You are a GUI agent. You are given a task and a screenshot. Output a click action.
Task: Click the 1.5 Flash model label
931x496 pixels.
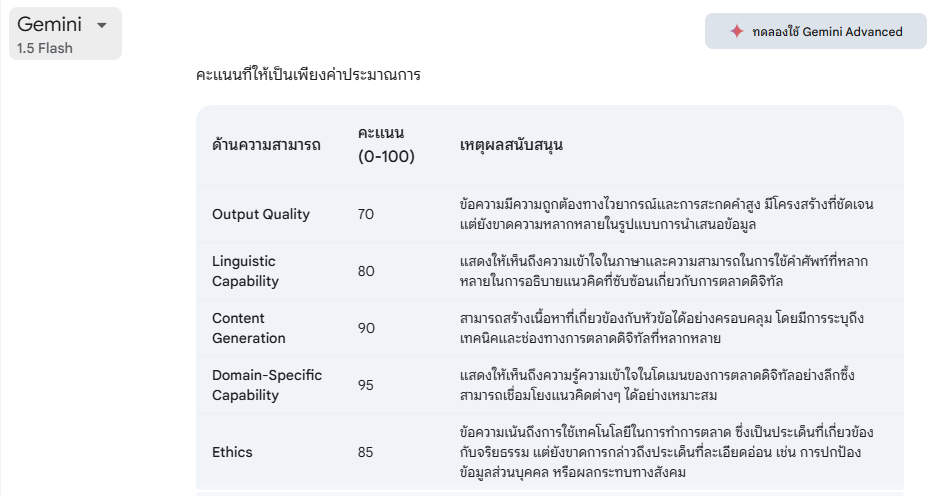point(45,48)
